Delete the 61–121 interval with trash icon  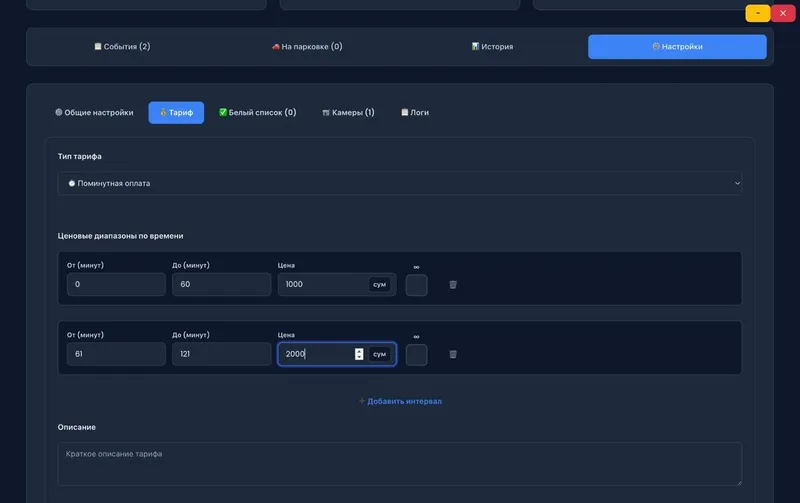453,354
